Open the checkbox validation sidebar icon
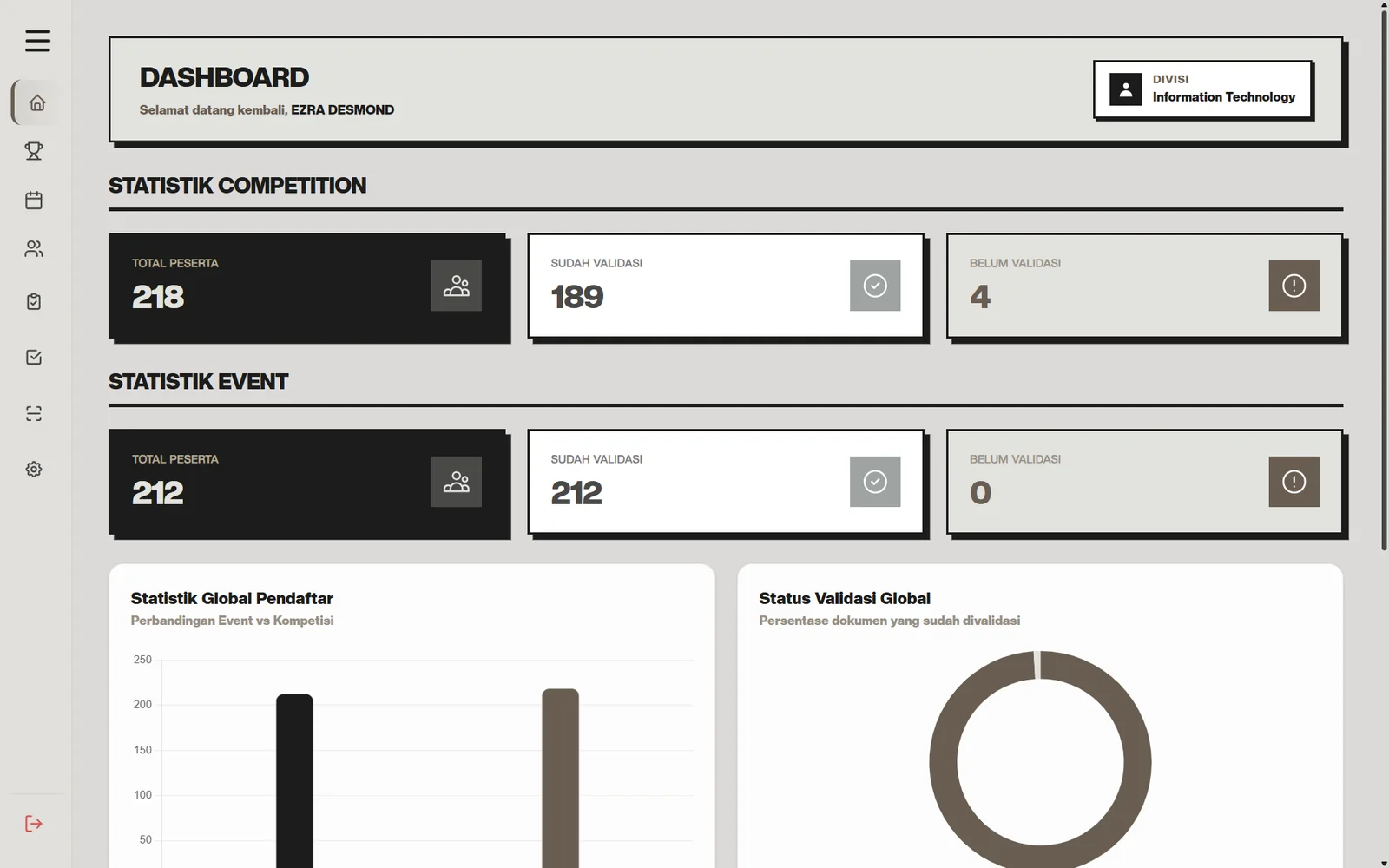This screenshot has width=1389, height=868. (x=34, y=357)
